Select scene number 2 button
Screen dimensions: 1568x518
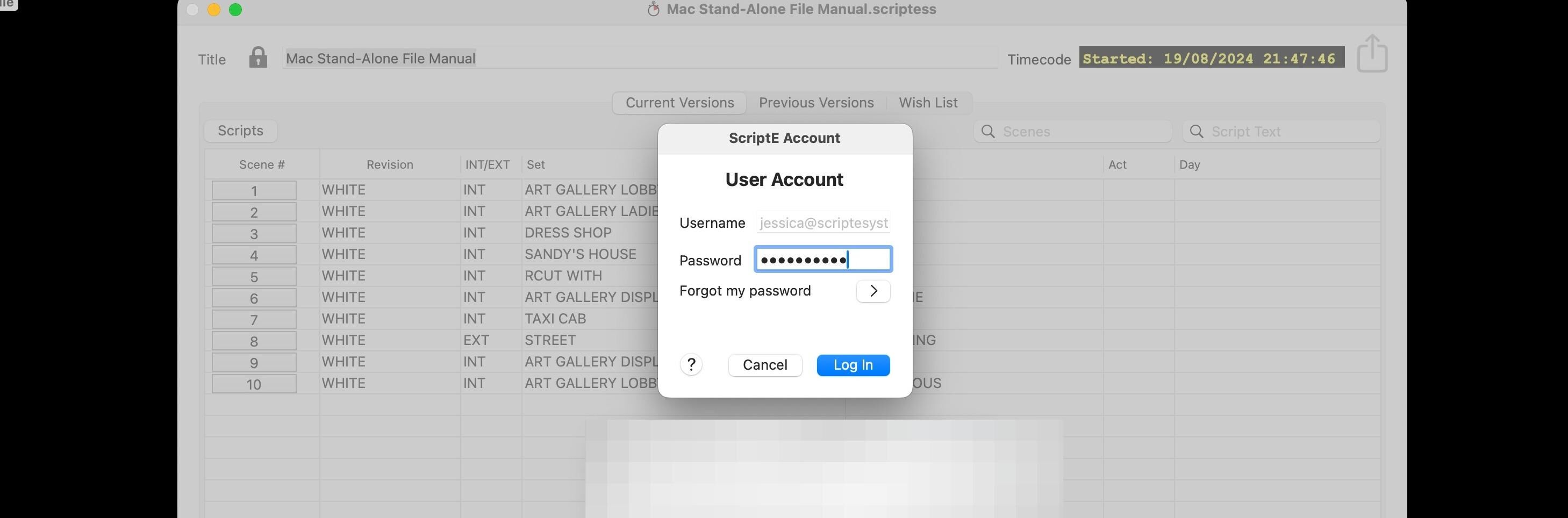[254, 212]
